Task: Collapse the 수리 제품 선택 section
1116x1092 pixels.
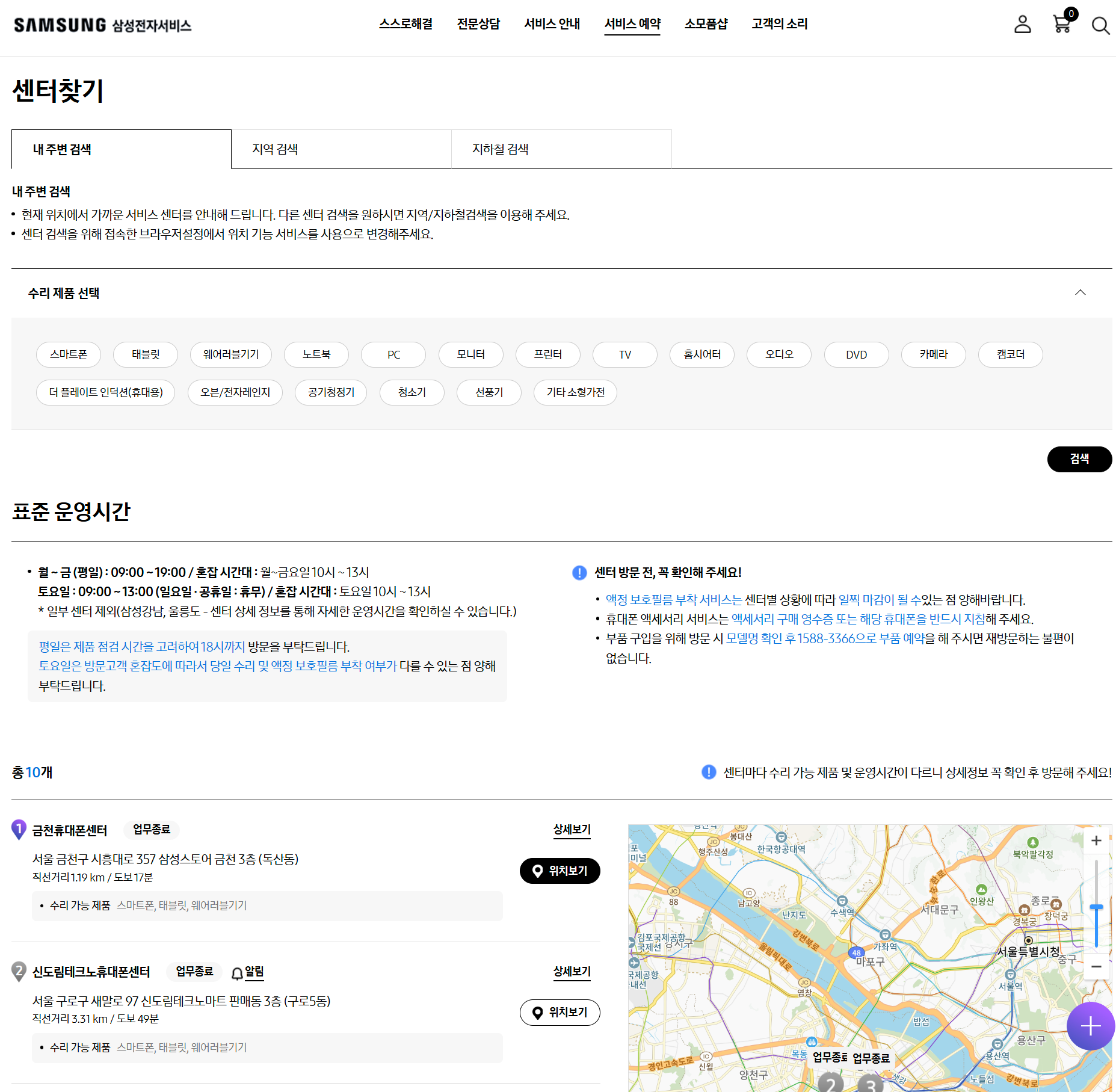Action: click(1081, 294)
